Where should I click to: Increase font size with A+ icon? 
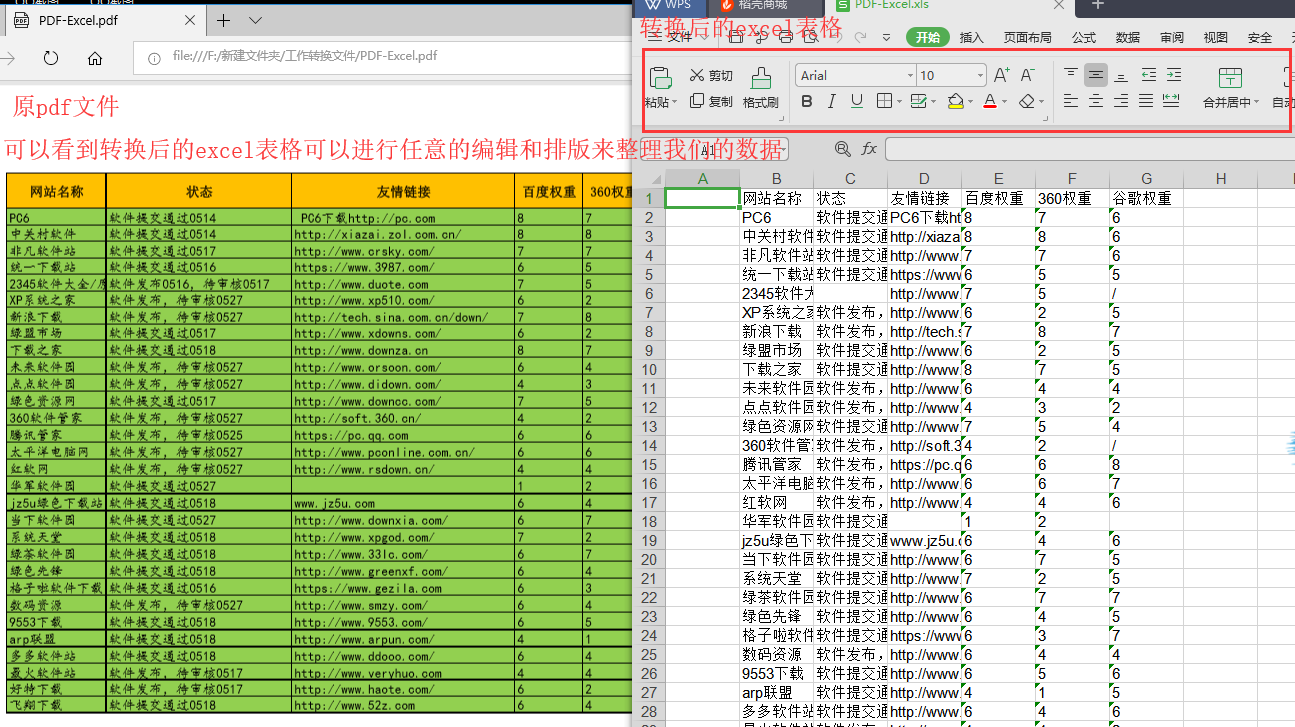pyautogui.click(x=1001, y=75)
